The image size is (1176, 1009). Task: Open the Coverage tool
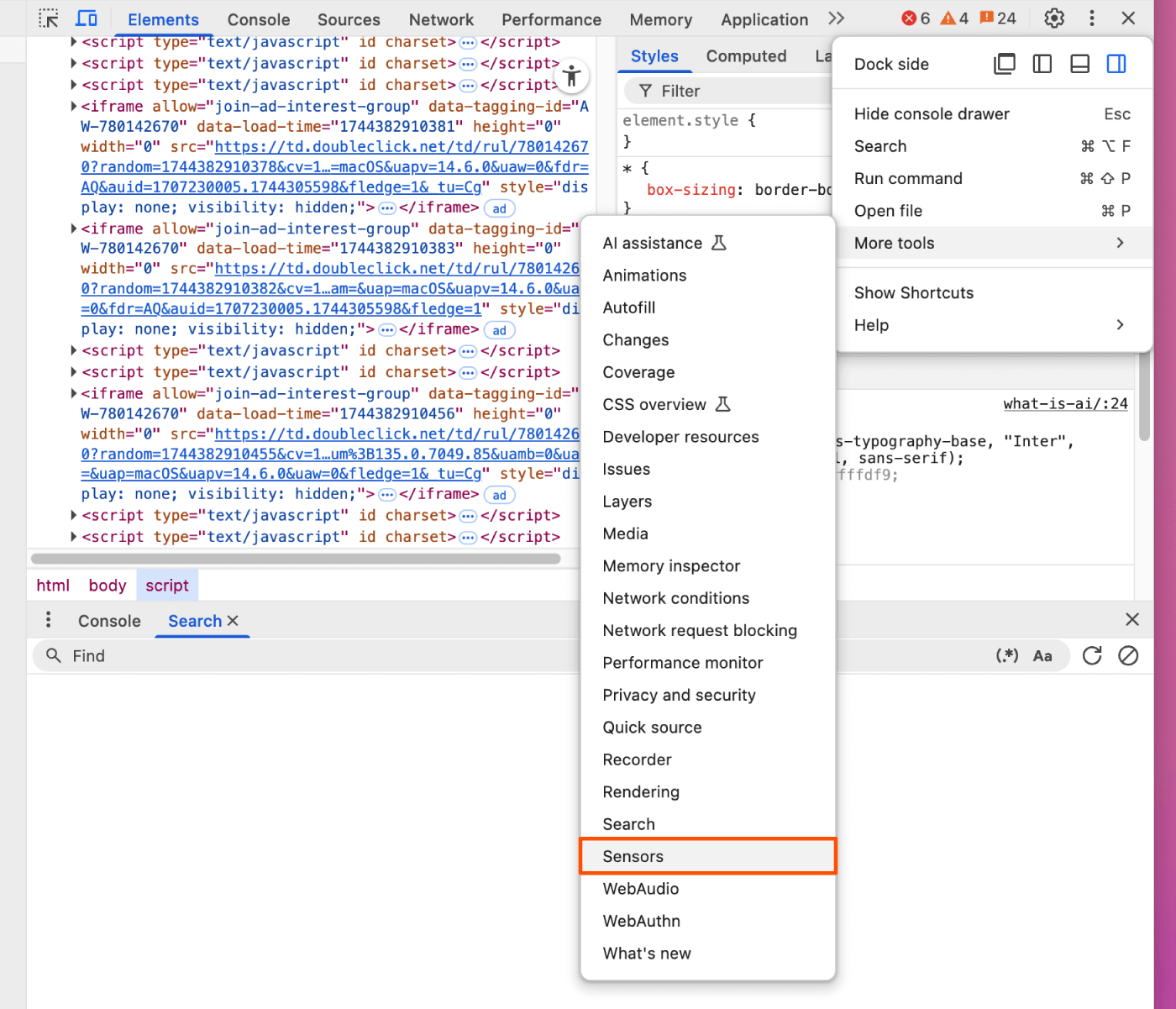click(708, 372)
